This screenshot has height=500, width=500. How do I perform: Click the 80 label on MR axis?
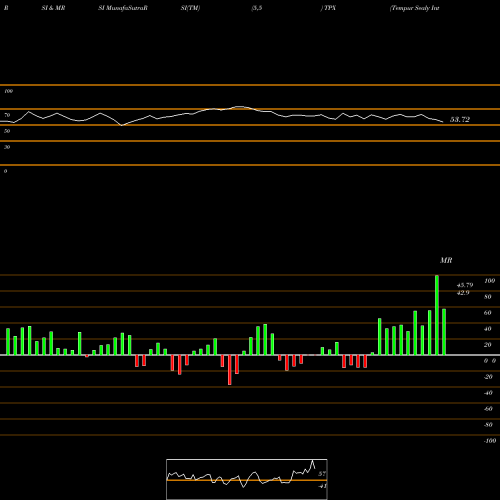pyautogui.click(x=488, y=297)
